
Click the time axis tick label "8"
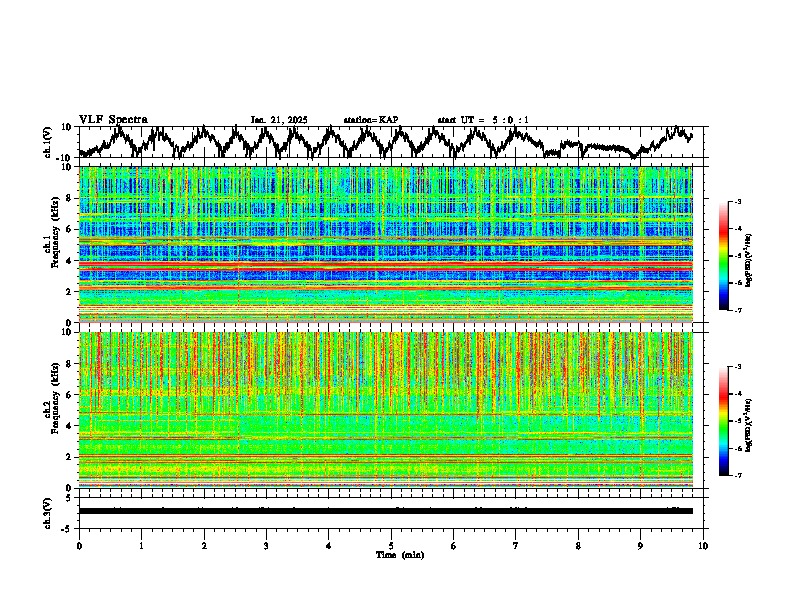(578, 546)
